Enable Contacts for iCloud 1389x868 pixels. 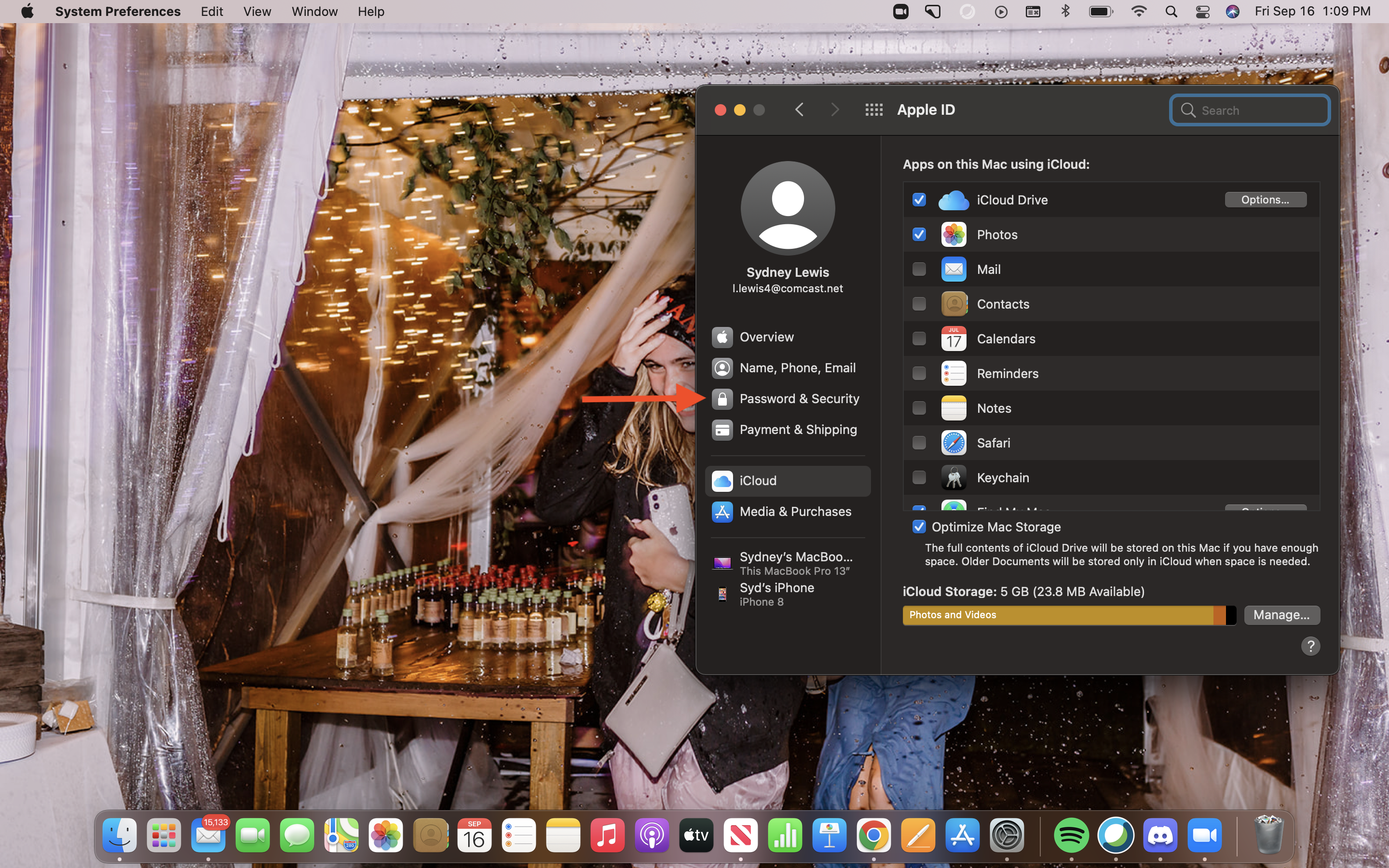[919, 304]
